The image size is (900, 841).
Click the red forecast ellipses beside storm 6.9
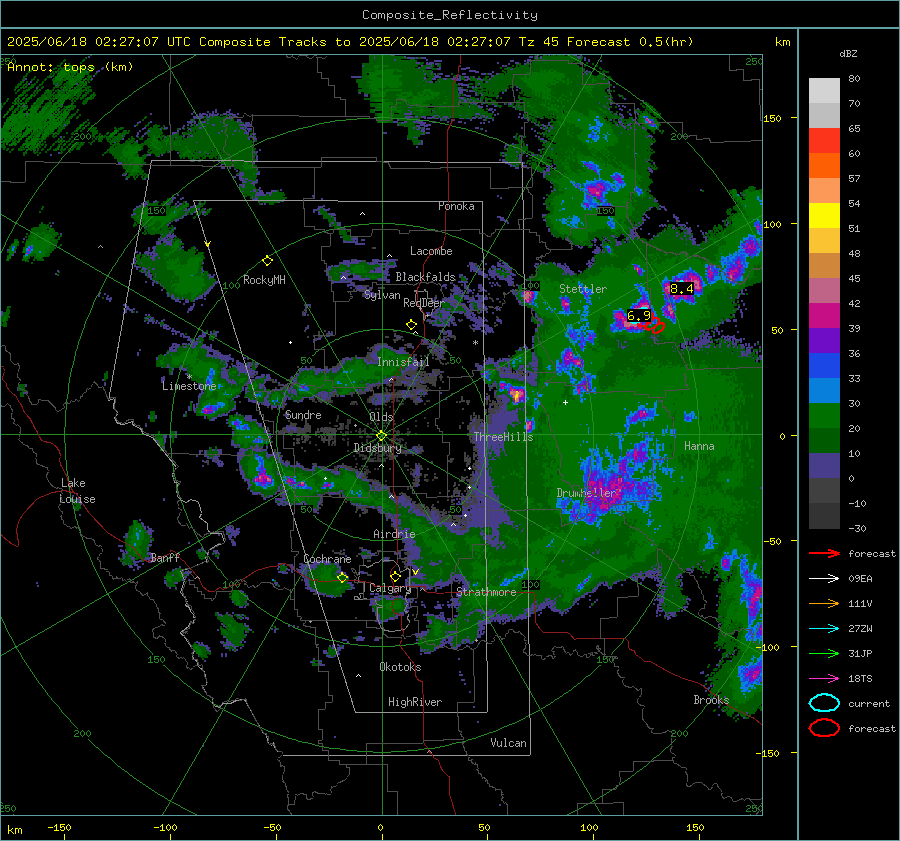654,327
